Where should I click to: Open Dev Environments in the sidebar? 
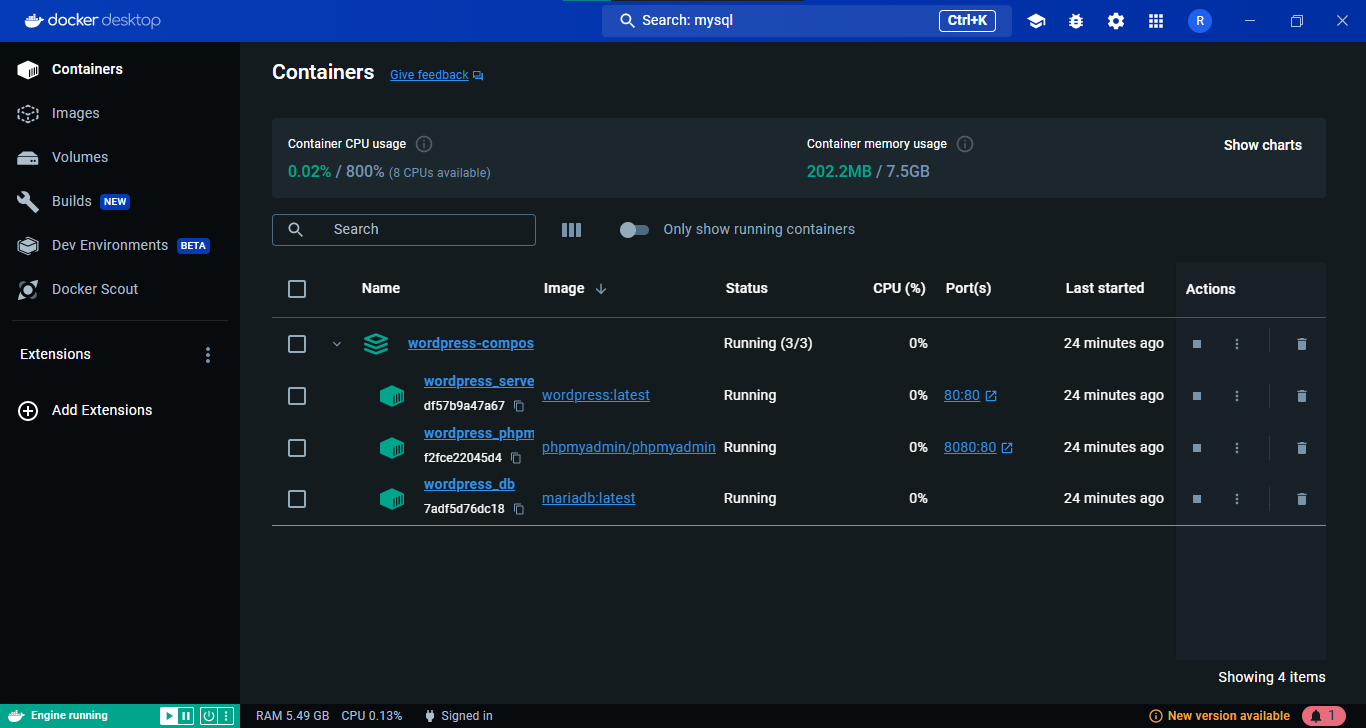[120, 245]
